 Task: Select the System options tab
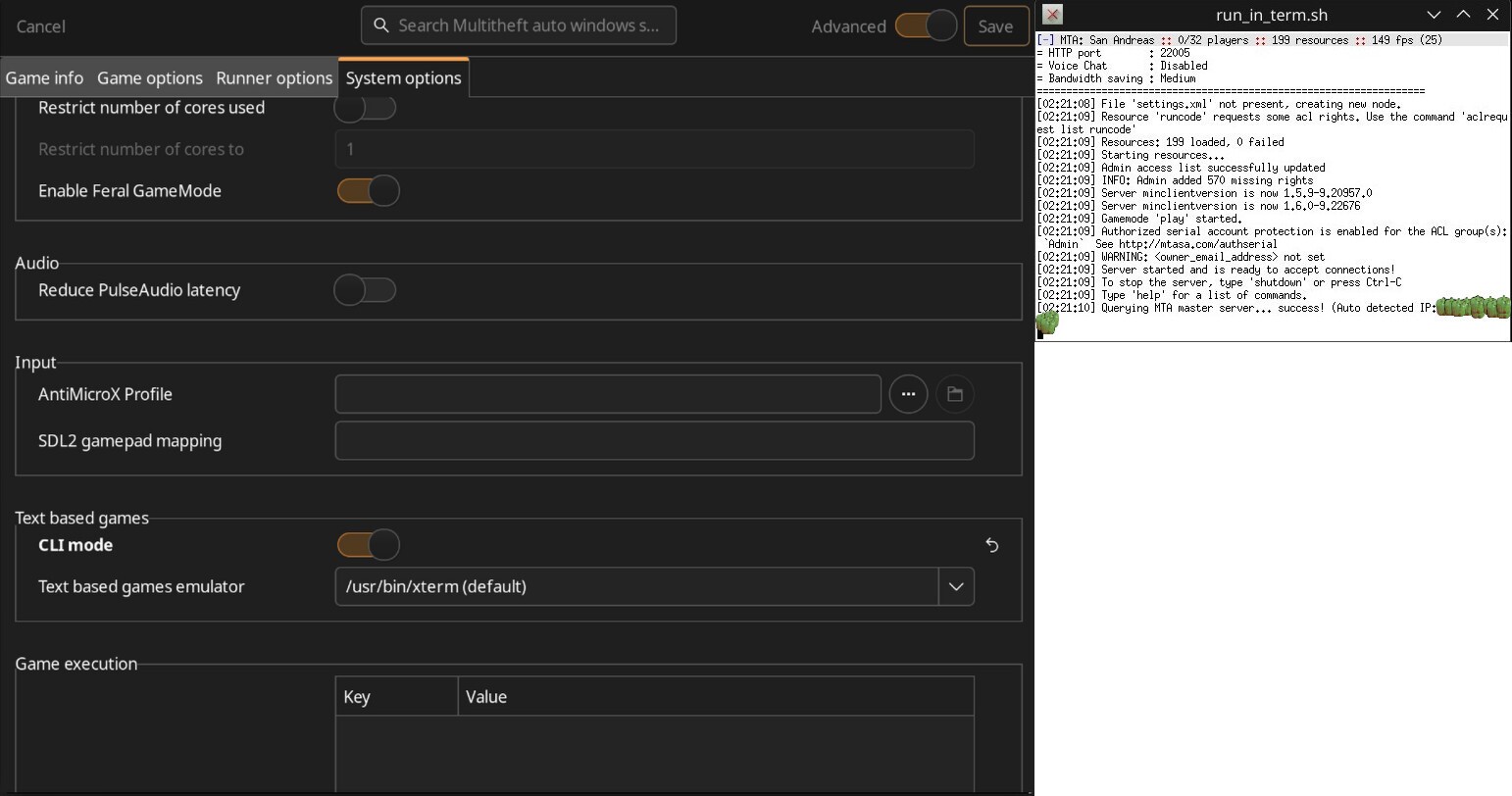(403, 78)
